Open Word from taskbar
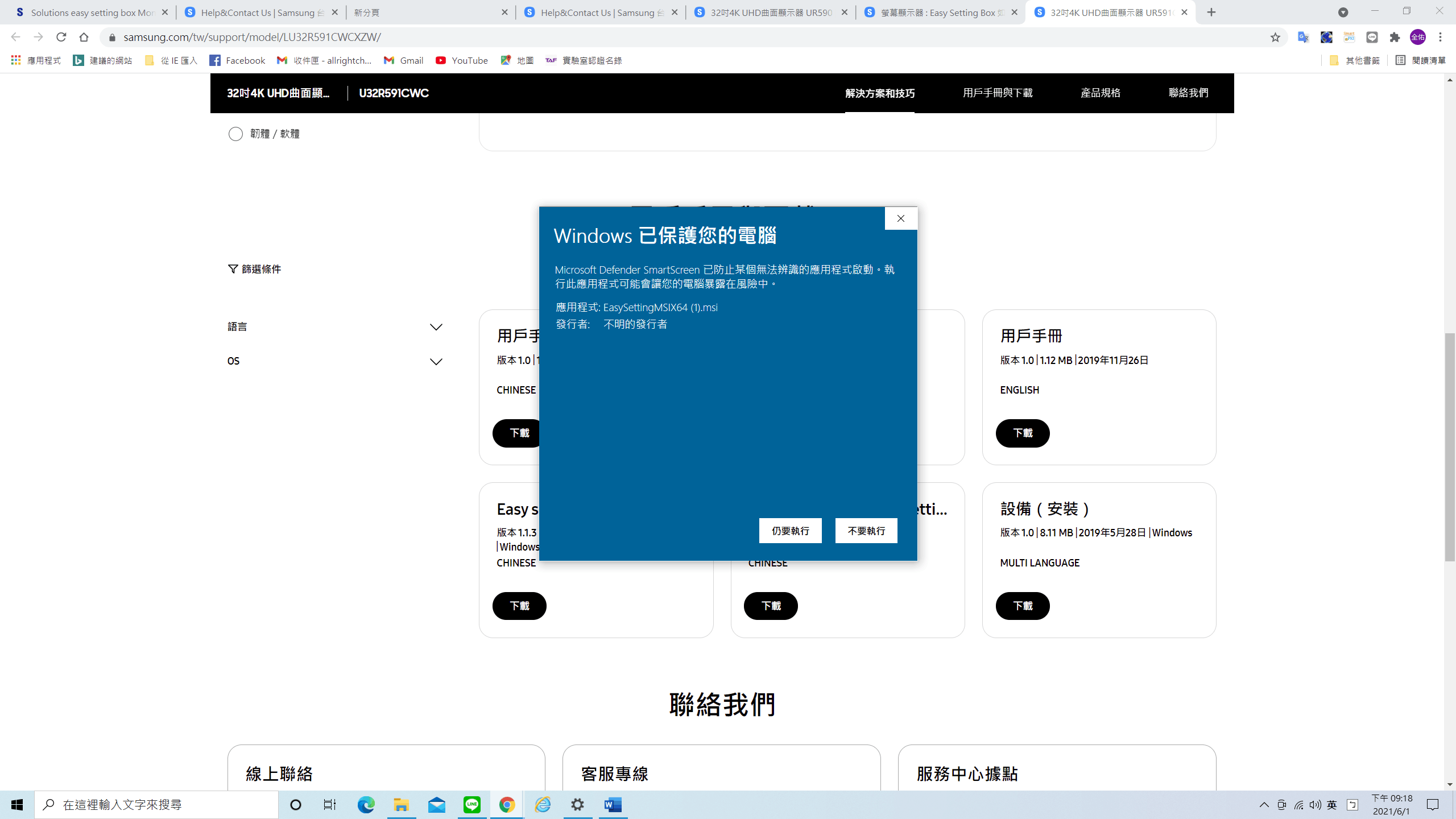1456x819 pixels. [x=613, y=805]
